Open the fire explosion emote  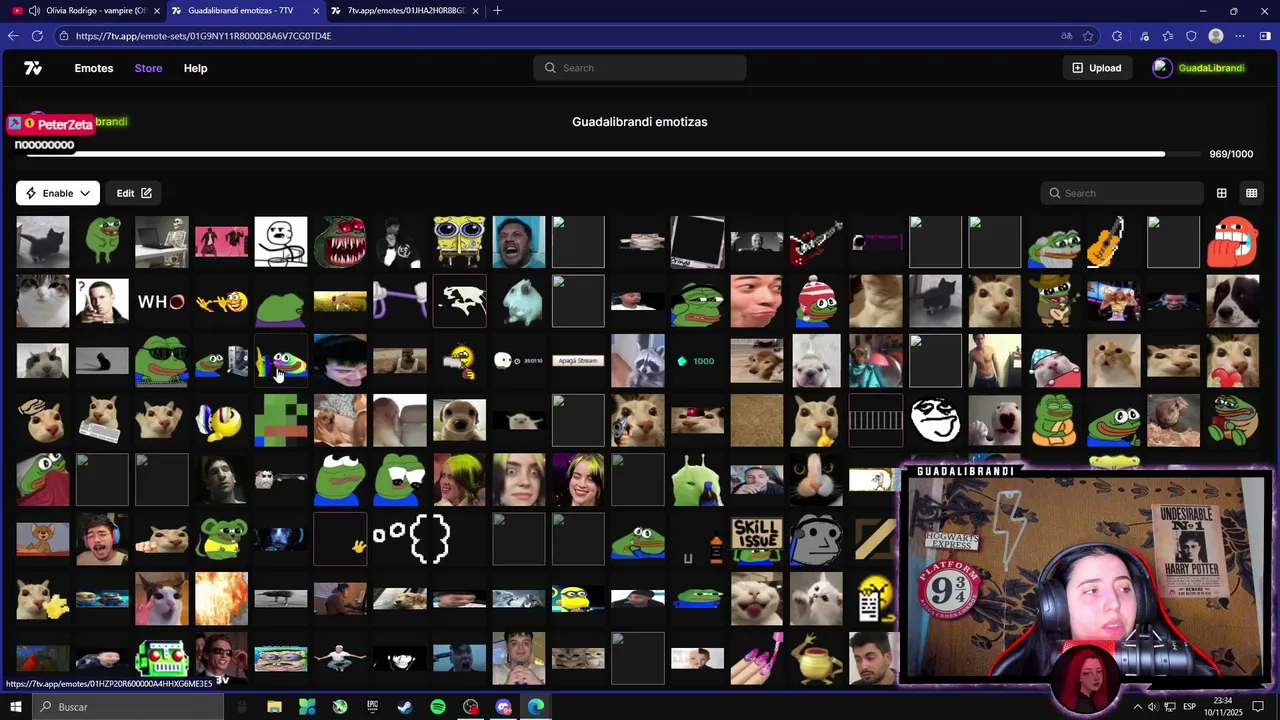tap(221, 599)
